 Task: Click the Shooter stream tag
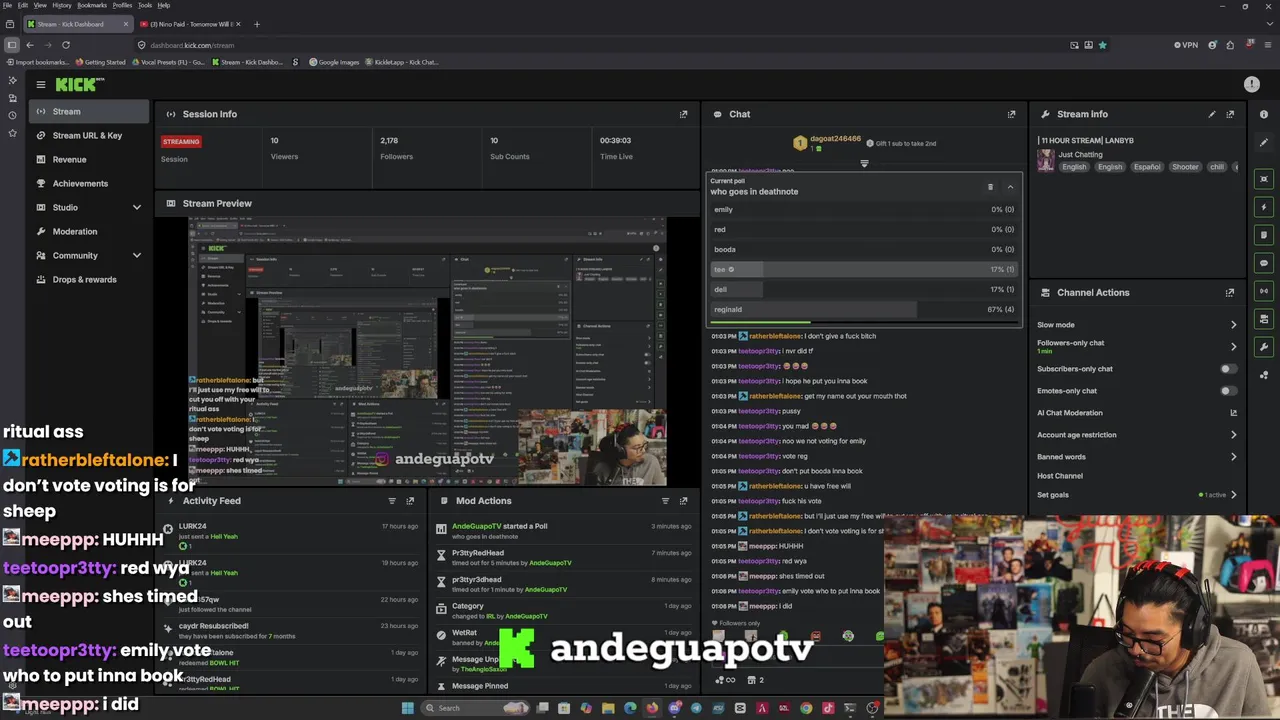pos(1185,167)
